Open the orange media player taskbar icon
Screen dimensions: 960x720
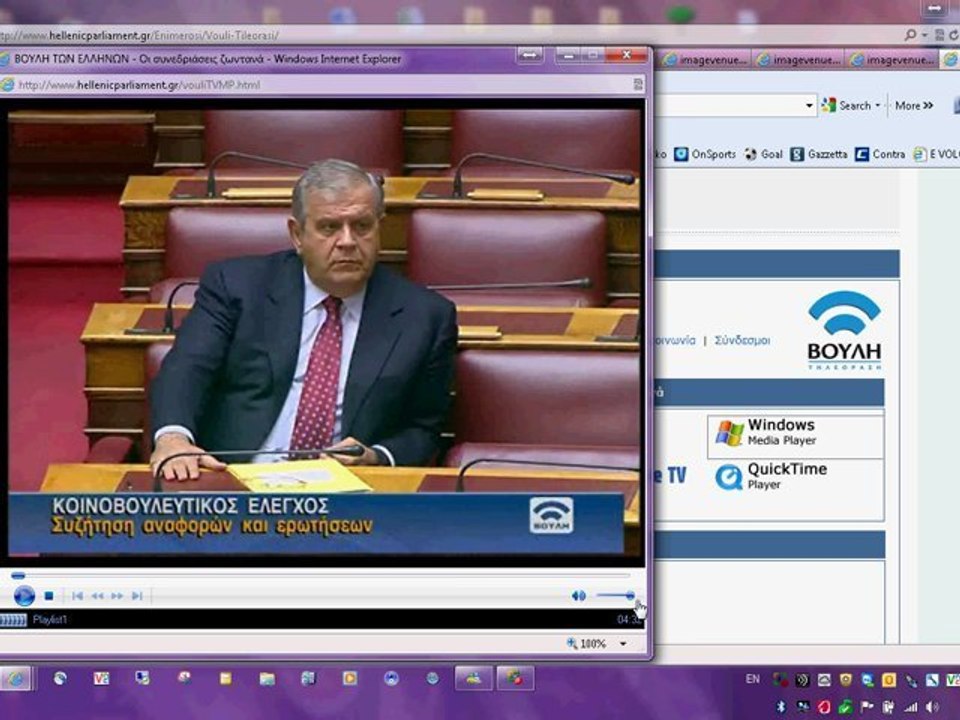tap(350, 678)
